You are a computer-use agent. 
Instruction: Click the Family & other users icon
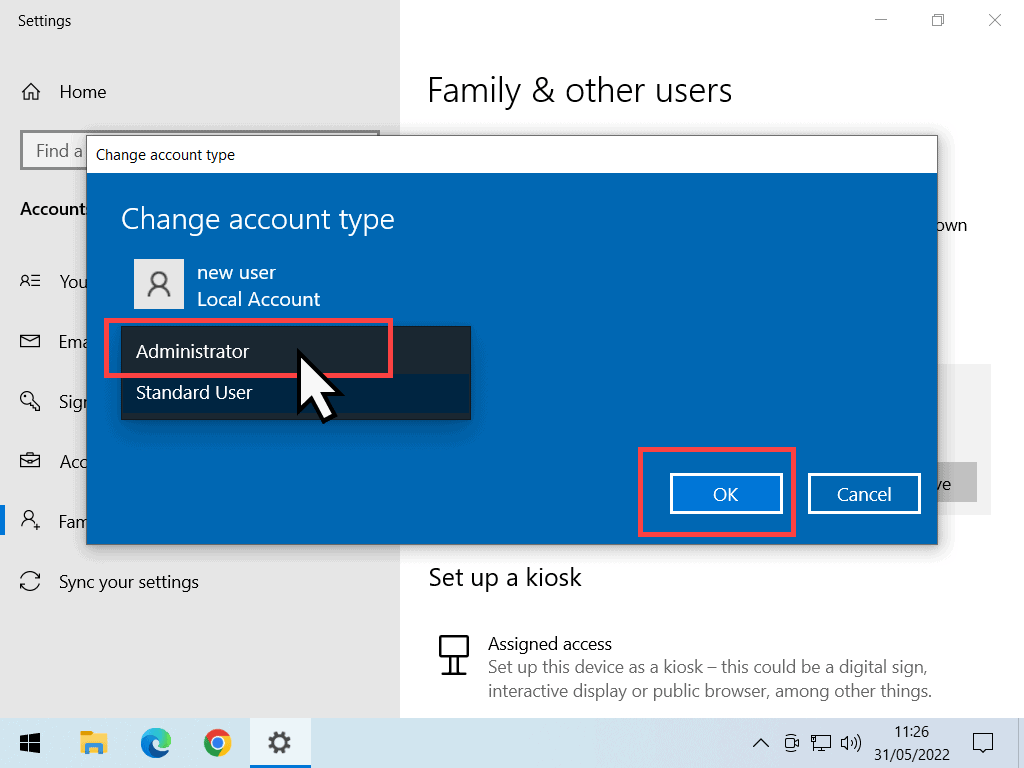[30, 521]
